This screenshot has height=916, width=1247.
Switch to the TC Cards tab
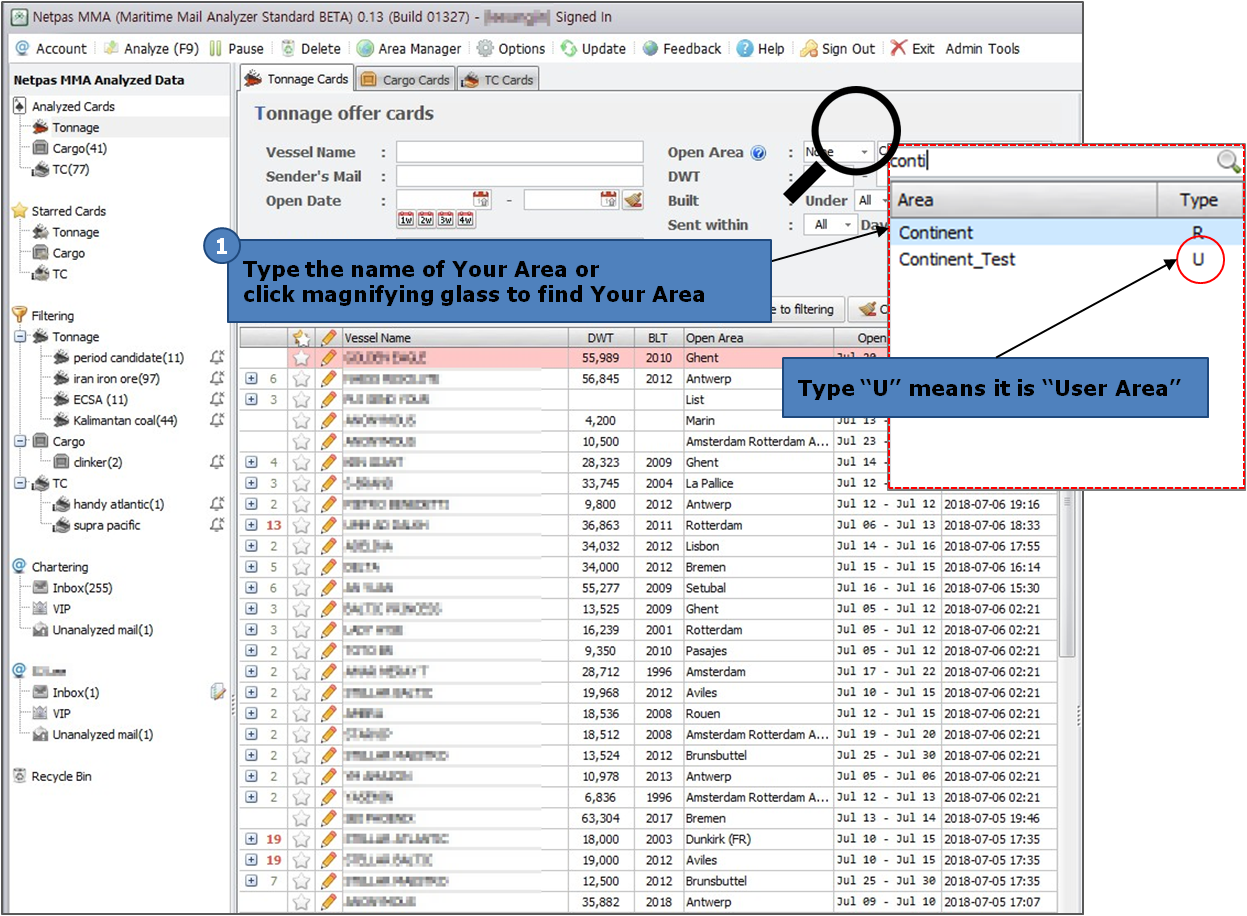pos(498,80)
